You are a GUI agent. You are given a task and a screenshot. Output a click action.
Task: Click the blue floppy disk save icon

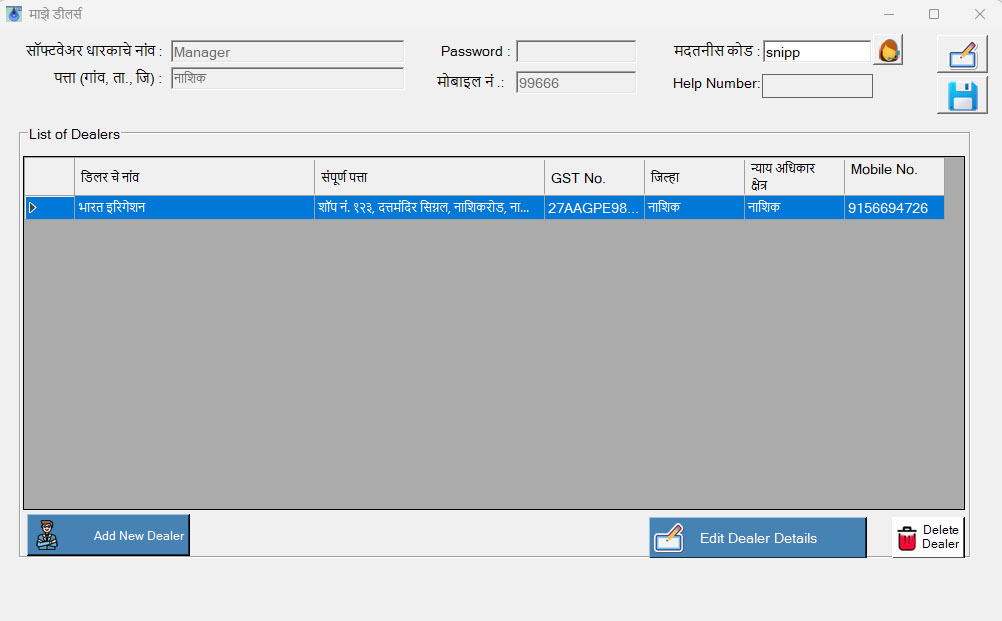click(x=961, y=94)
